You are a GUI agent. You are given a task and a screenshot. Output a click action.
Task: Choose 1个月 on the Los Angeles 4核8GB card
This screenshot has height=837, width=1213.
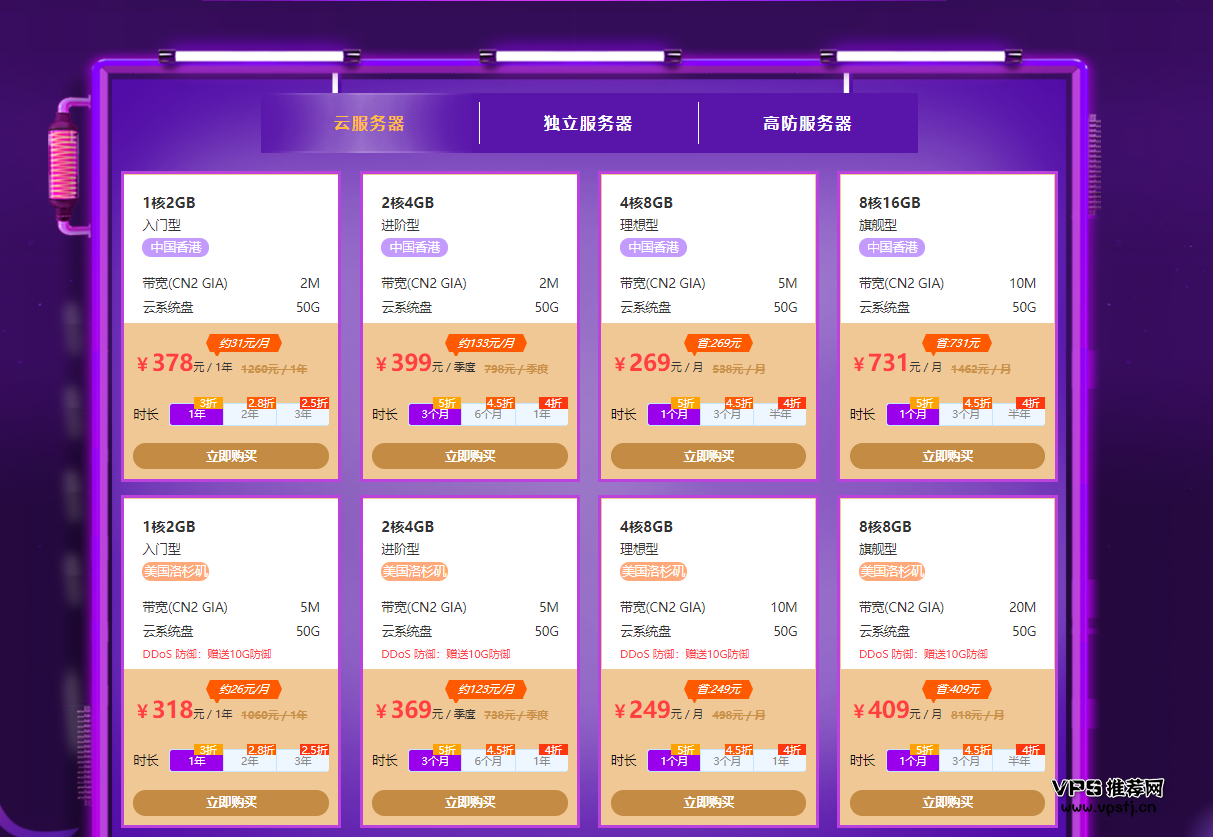[674, 761]
